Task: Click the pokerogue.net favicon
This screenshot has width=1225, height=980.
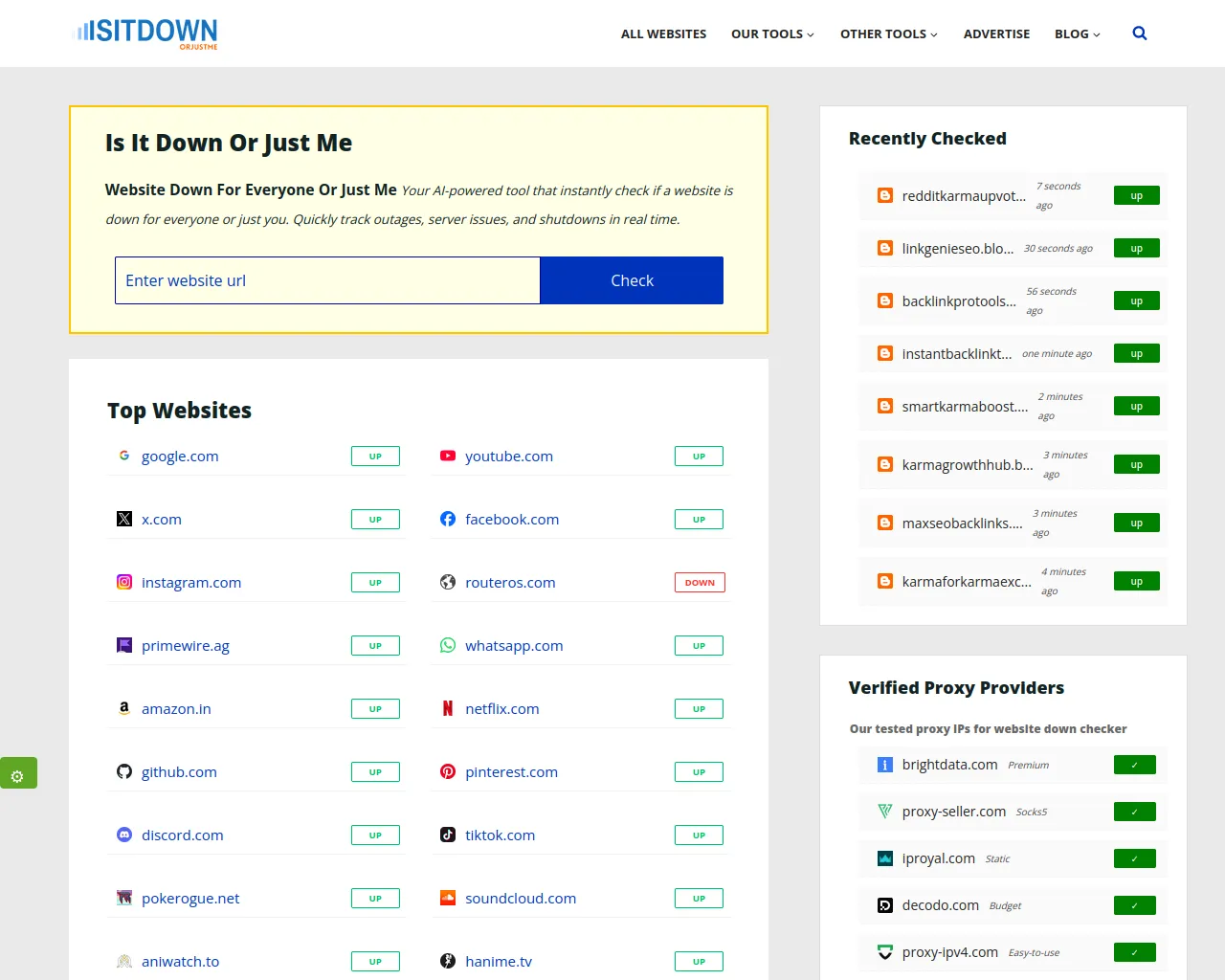Action: 124,898
